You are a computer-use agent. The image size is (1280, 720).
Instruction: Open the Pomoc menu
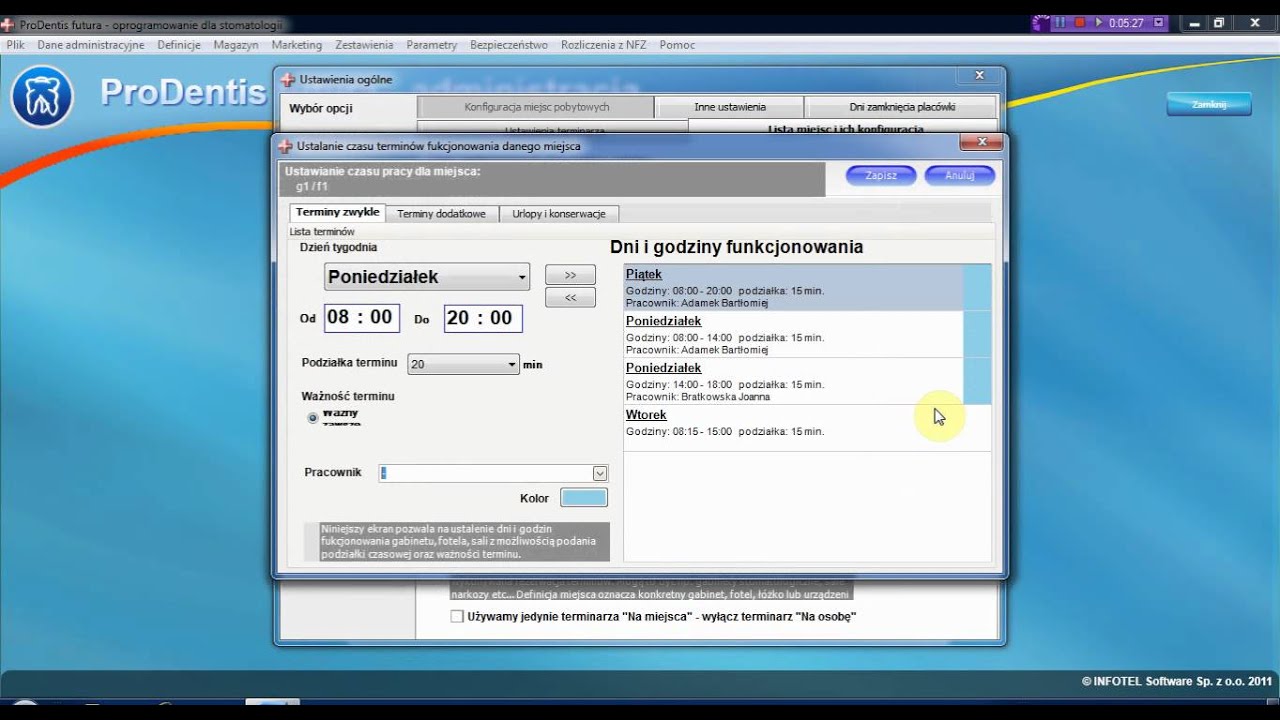coord(677,45)
